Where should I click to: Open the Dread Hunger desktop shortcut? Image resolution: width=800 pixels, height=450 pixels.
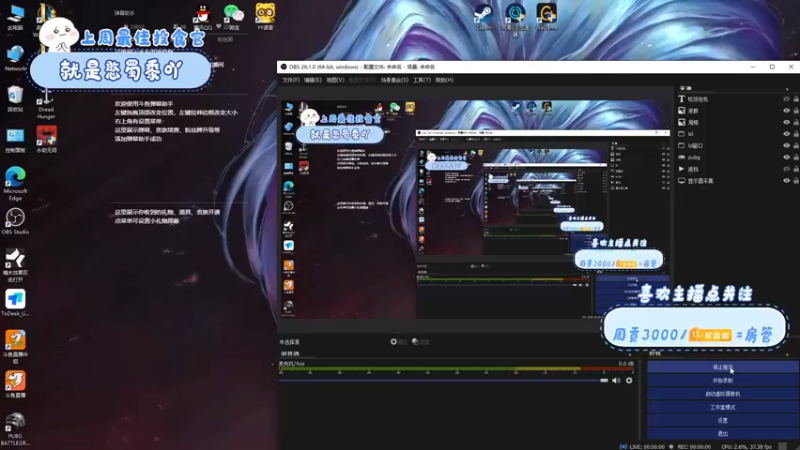click(x=46, y=105)
